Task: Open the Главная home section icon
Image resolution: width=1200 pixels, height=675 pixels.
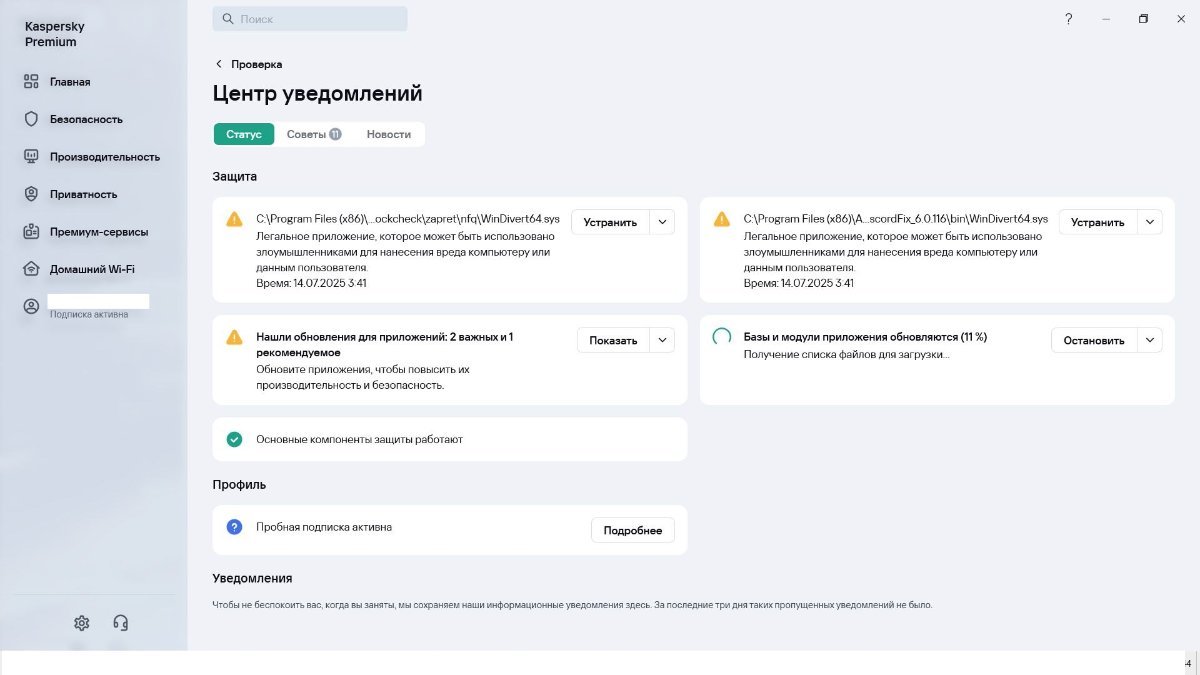Action: [x=31, y=82]
